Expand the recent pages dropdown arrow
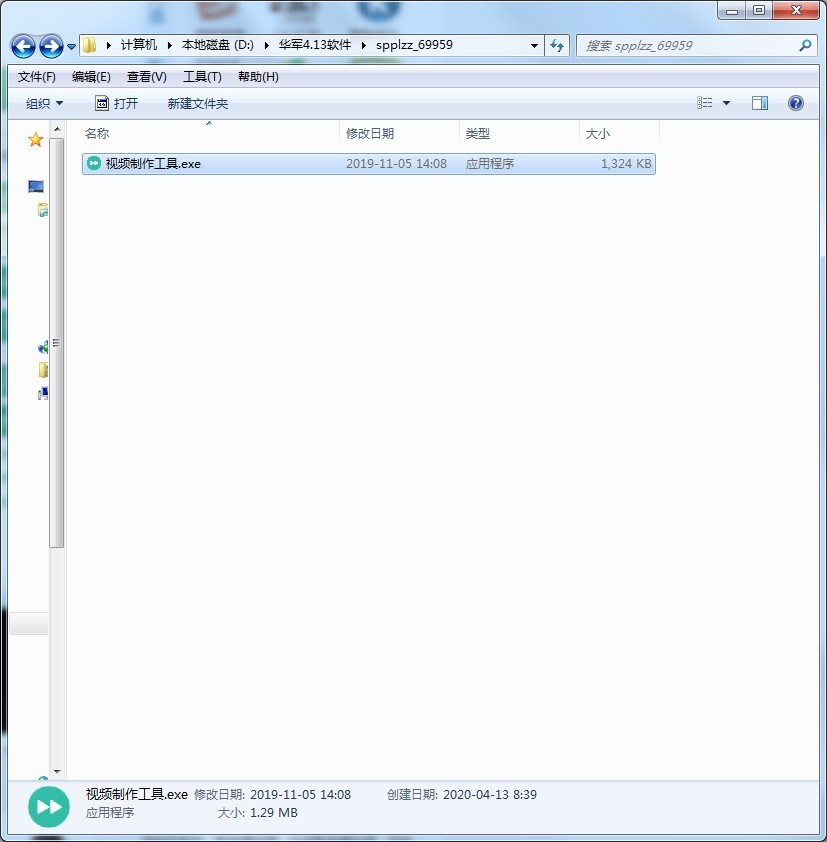The height and width of the screenshot is (842, 827). [x=71, y=47]
